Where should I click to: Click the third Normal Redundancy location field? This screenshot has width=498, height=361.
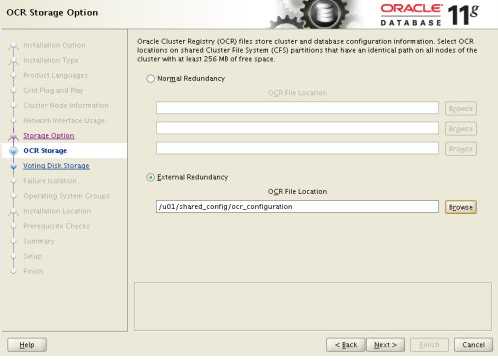coord(297,148)
